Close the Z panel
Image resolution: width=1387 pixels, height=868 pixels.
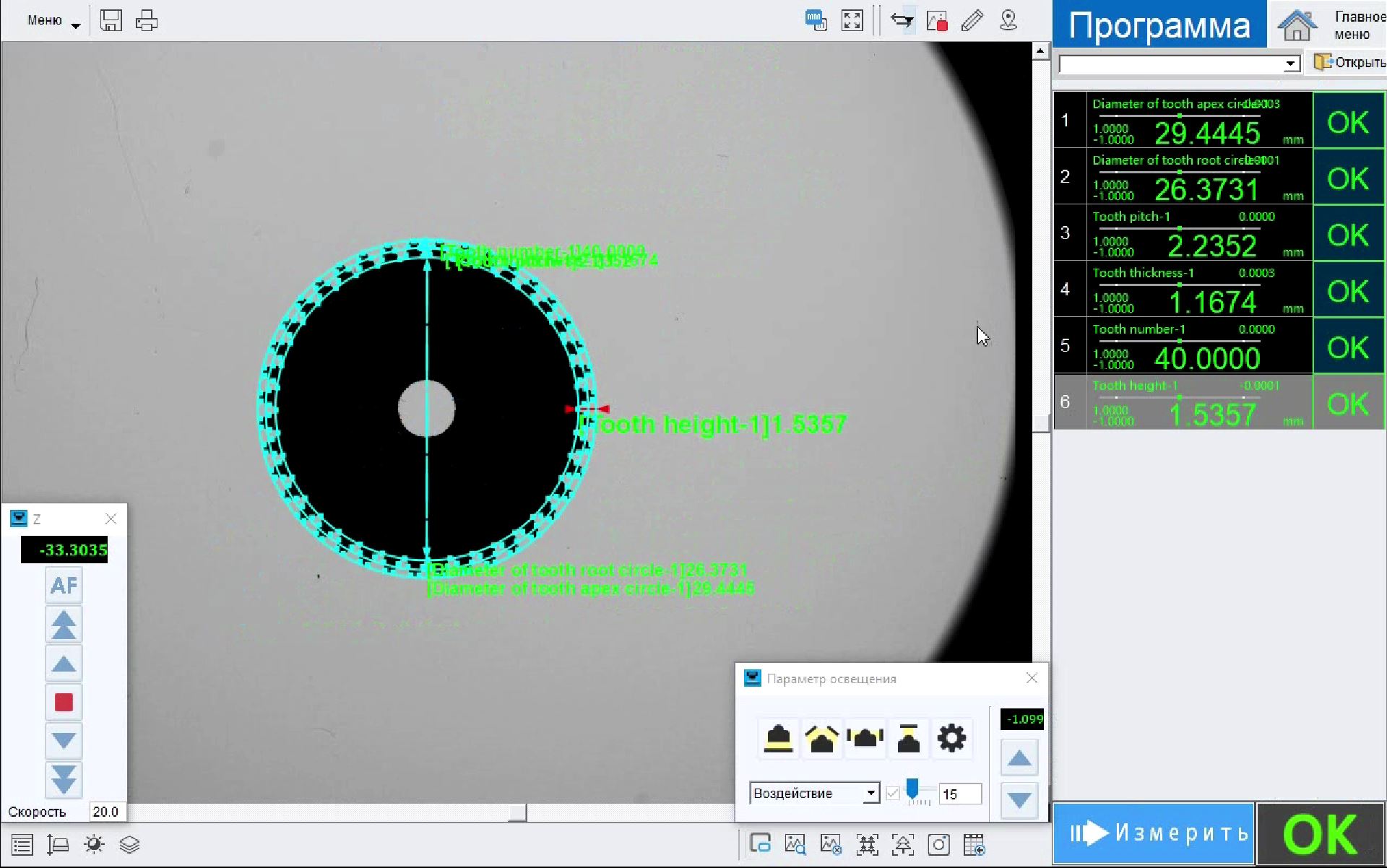111,518
